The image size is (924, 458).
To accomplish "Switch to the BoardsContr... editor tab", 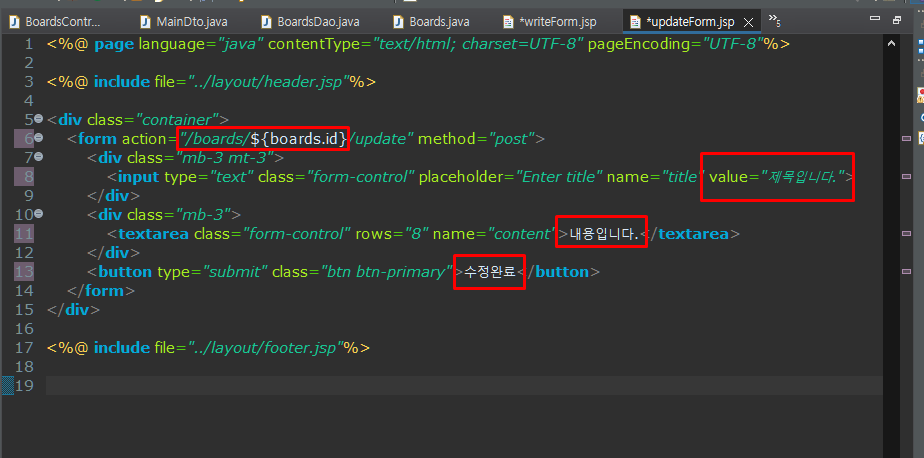I will click(x=55, y=22).
